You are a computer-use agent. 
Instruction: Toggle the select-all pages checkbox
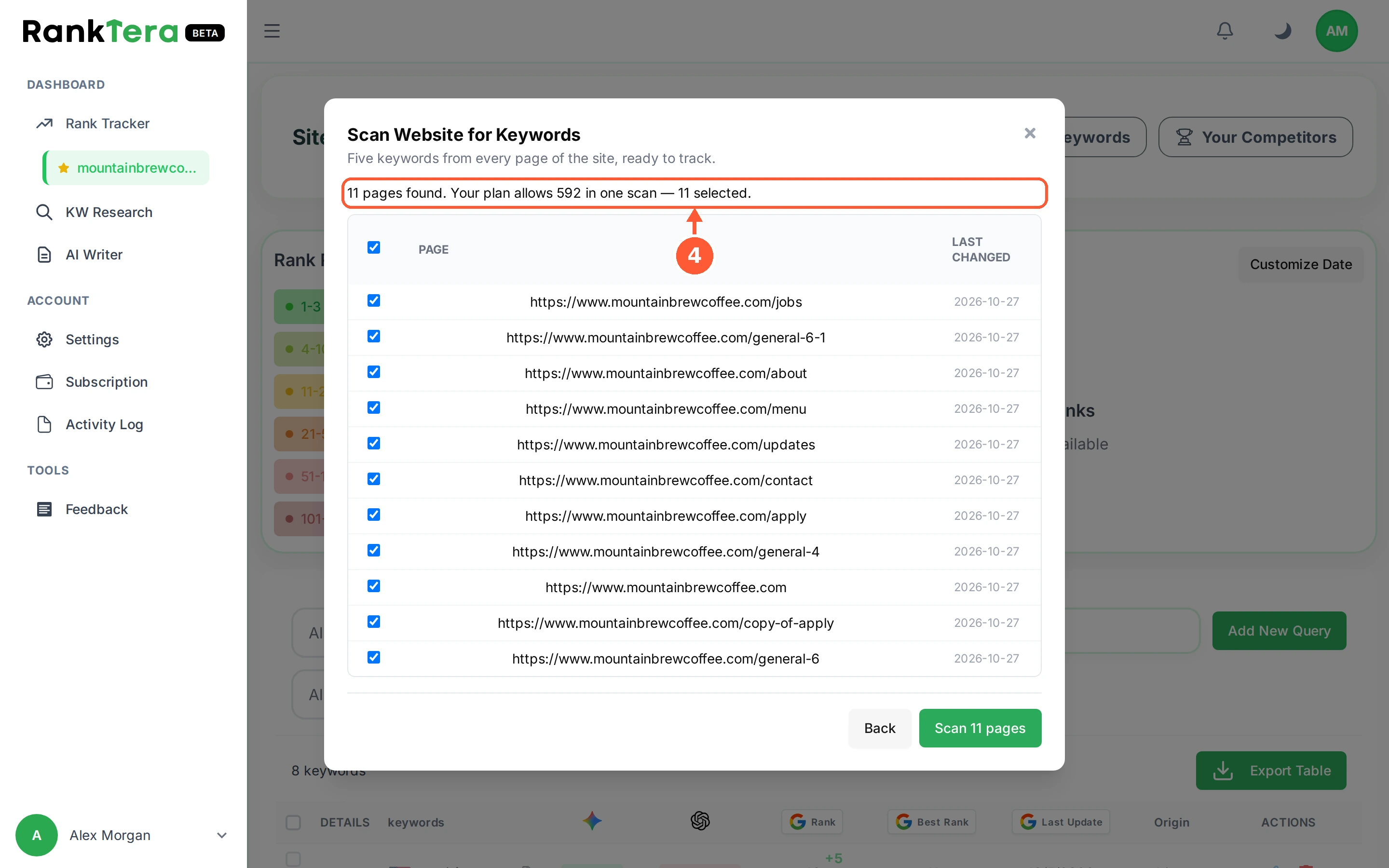click(x=374, y=247)
